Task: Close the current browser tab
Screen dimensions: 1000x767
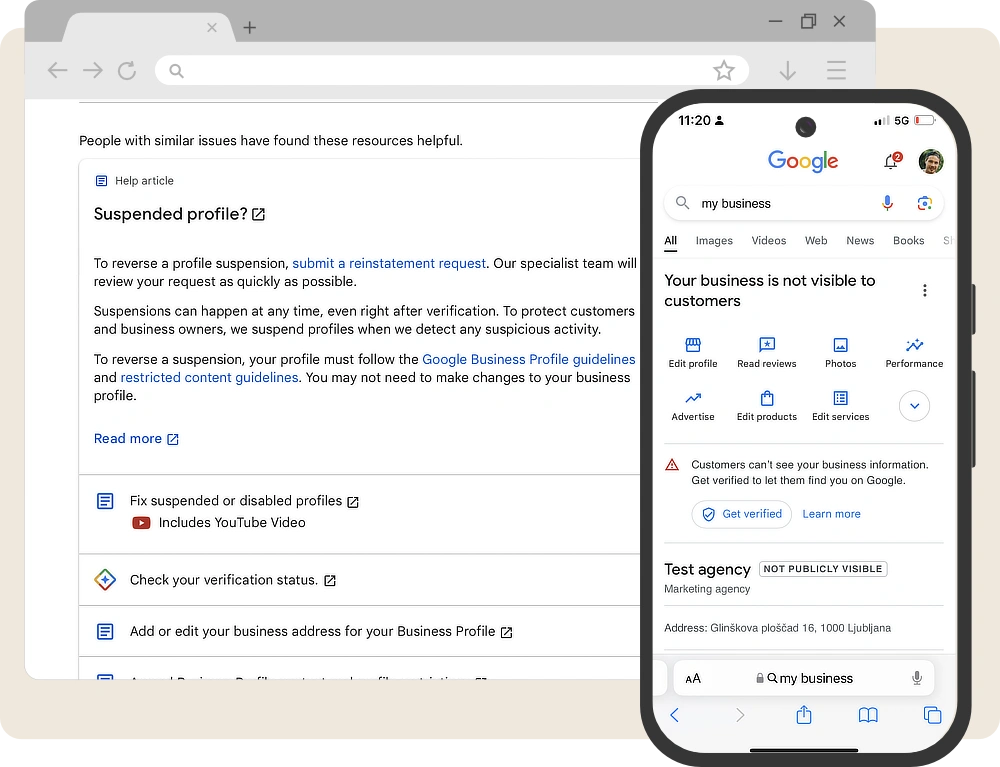Action: point(212,27)
